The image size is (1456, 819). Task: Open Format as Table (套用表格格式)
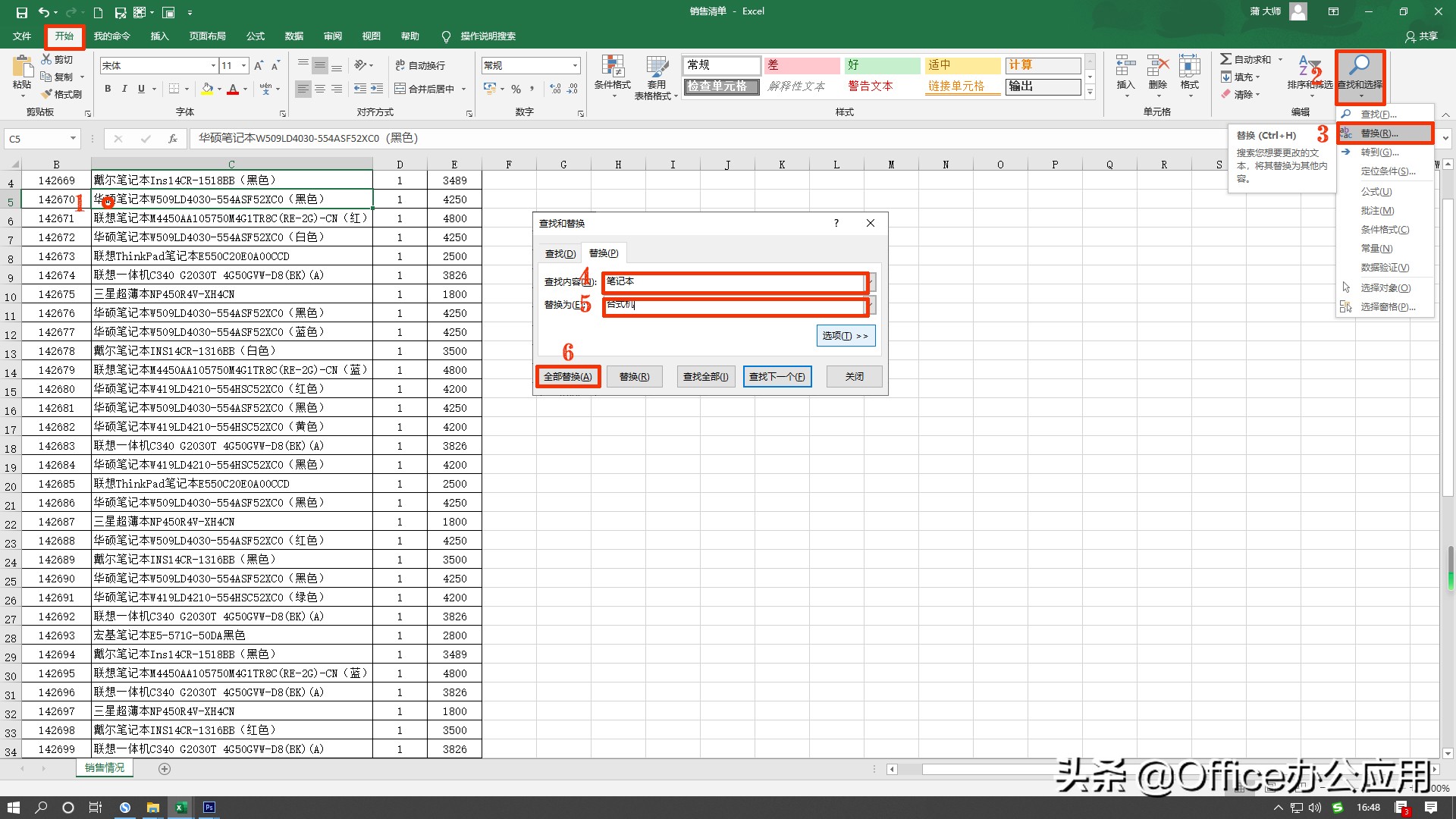(x=656, y=77)
